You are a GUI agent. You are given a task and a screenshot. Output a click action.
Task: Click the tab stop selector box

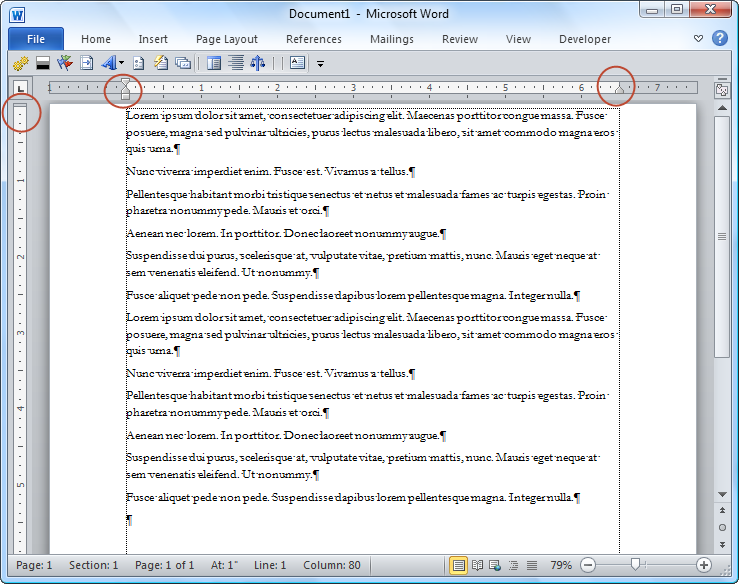point(21,88)
